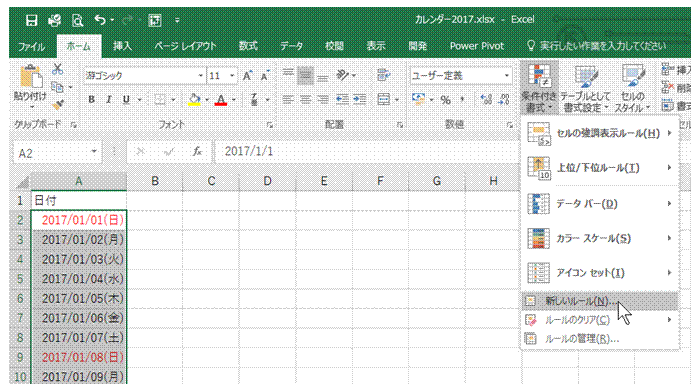698x389 pixels.
Task: Click the Undo arrow in the quick access toolbar
Action: tap(100, 20)
